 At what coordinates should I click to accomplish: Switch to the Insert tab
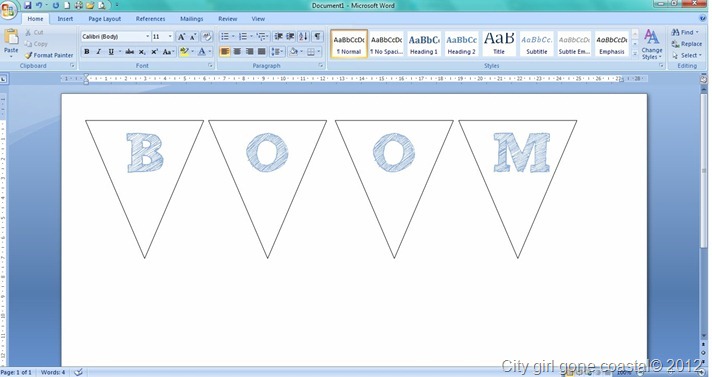tap(65, 19)
